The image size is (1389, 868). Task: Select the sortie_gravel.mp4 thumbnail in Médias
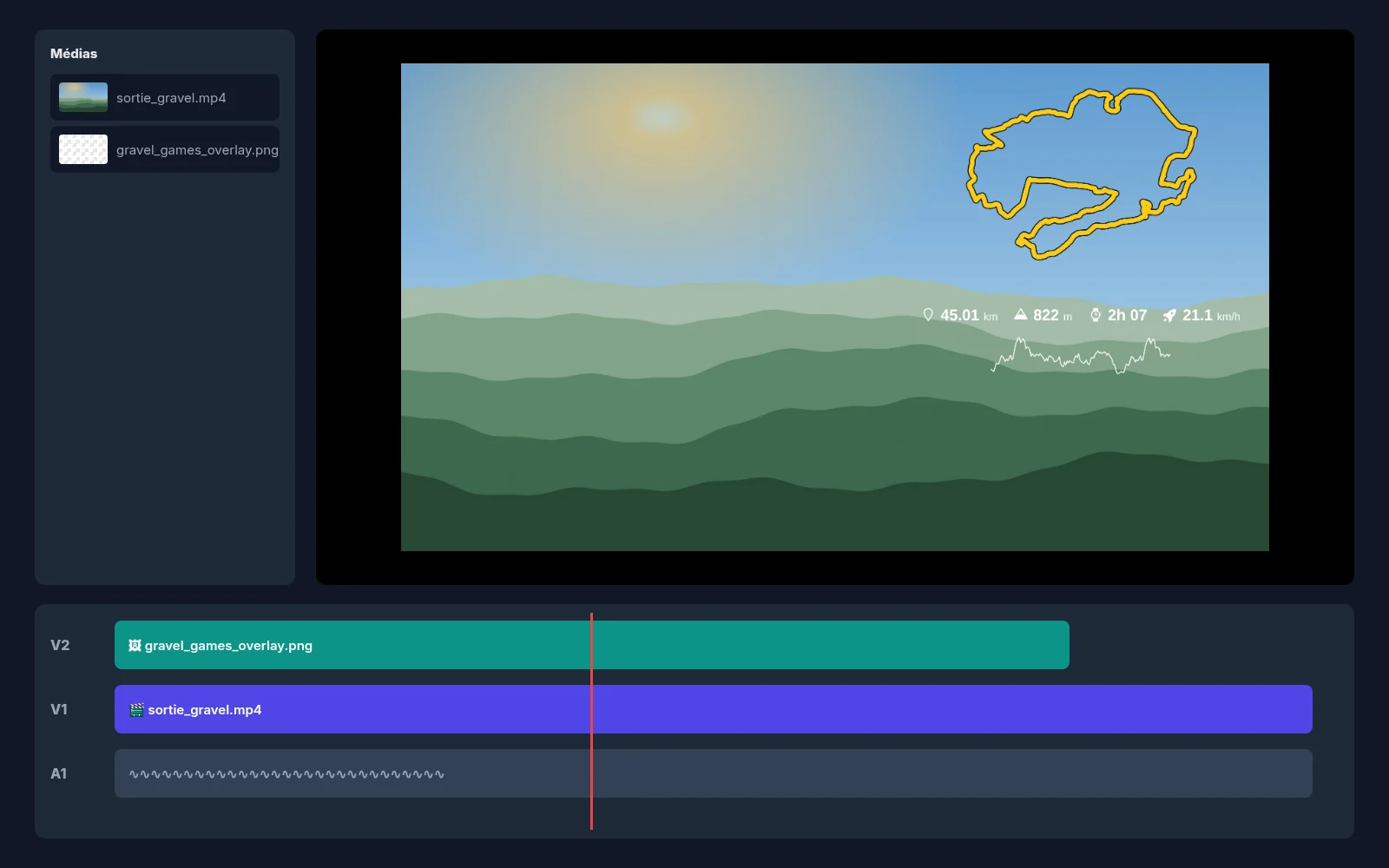[83, 97]
